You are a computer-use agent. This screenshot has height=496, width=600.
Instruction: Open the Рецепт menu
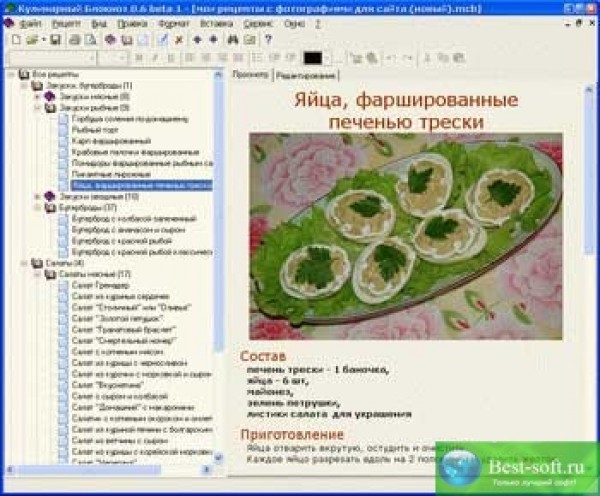point(66,24)
